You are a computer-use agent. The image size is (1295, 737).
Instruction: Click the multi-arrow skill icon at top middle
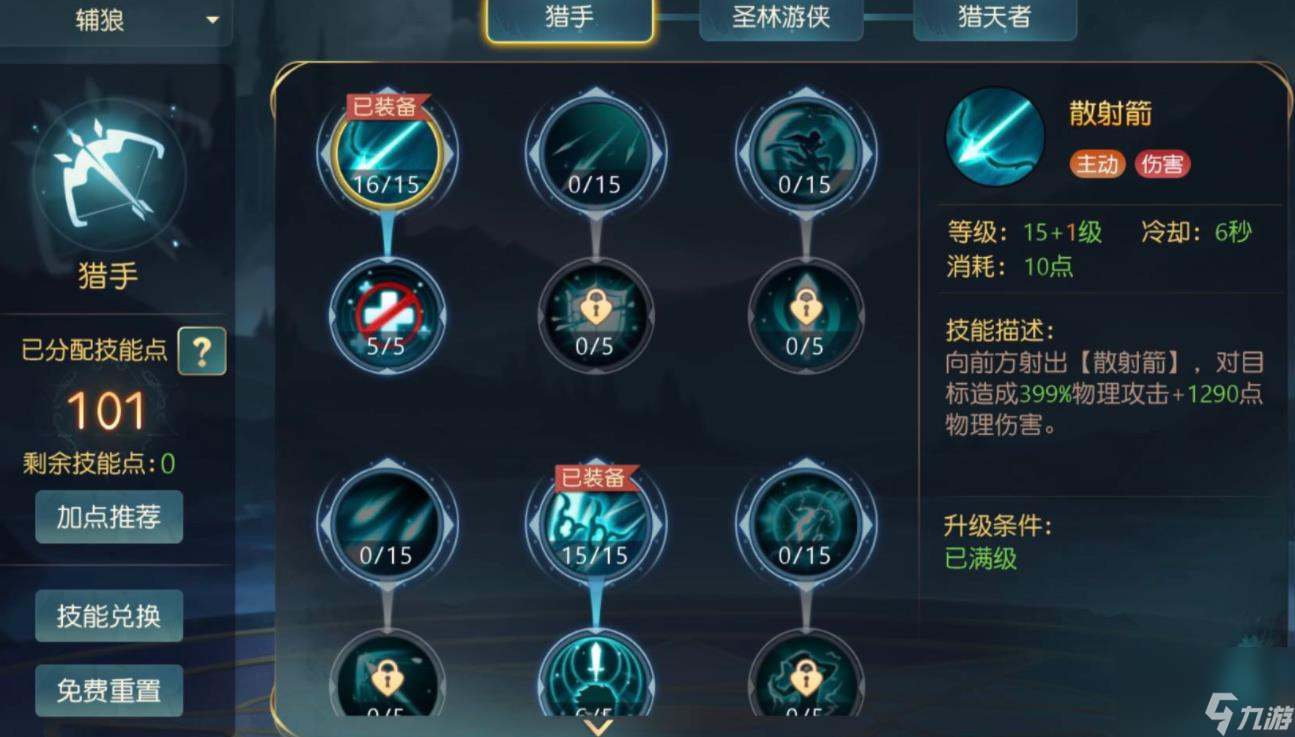[595, 153]
